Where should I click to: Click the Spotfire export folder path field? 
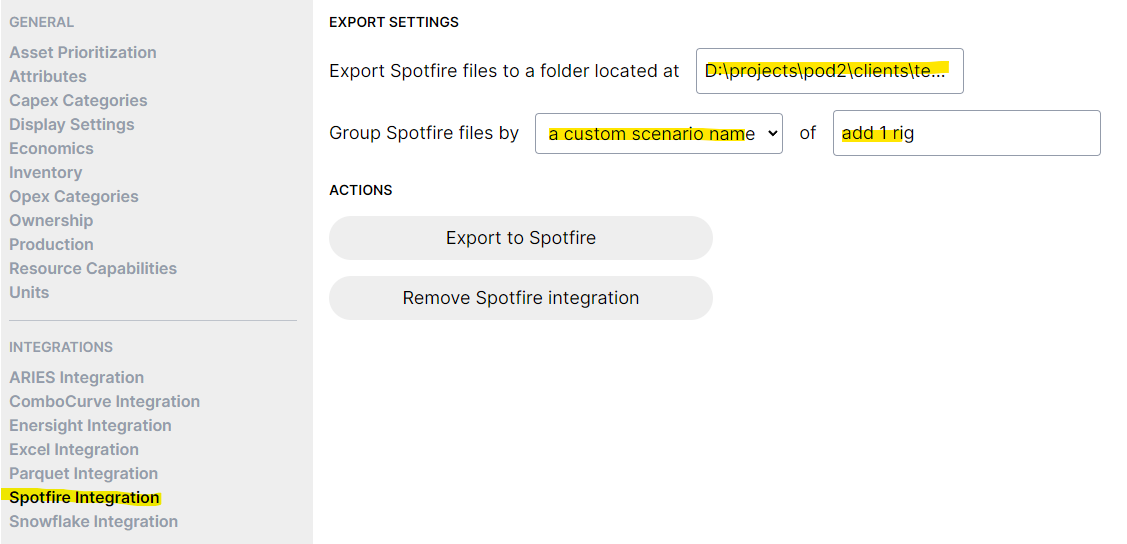click(x=829, y=70)
